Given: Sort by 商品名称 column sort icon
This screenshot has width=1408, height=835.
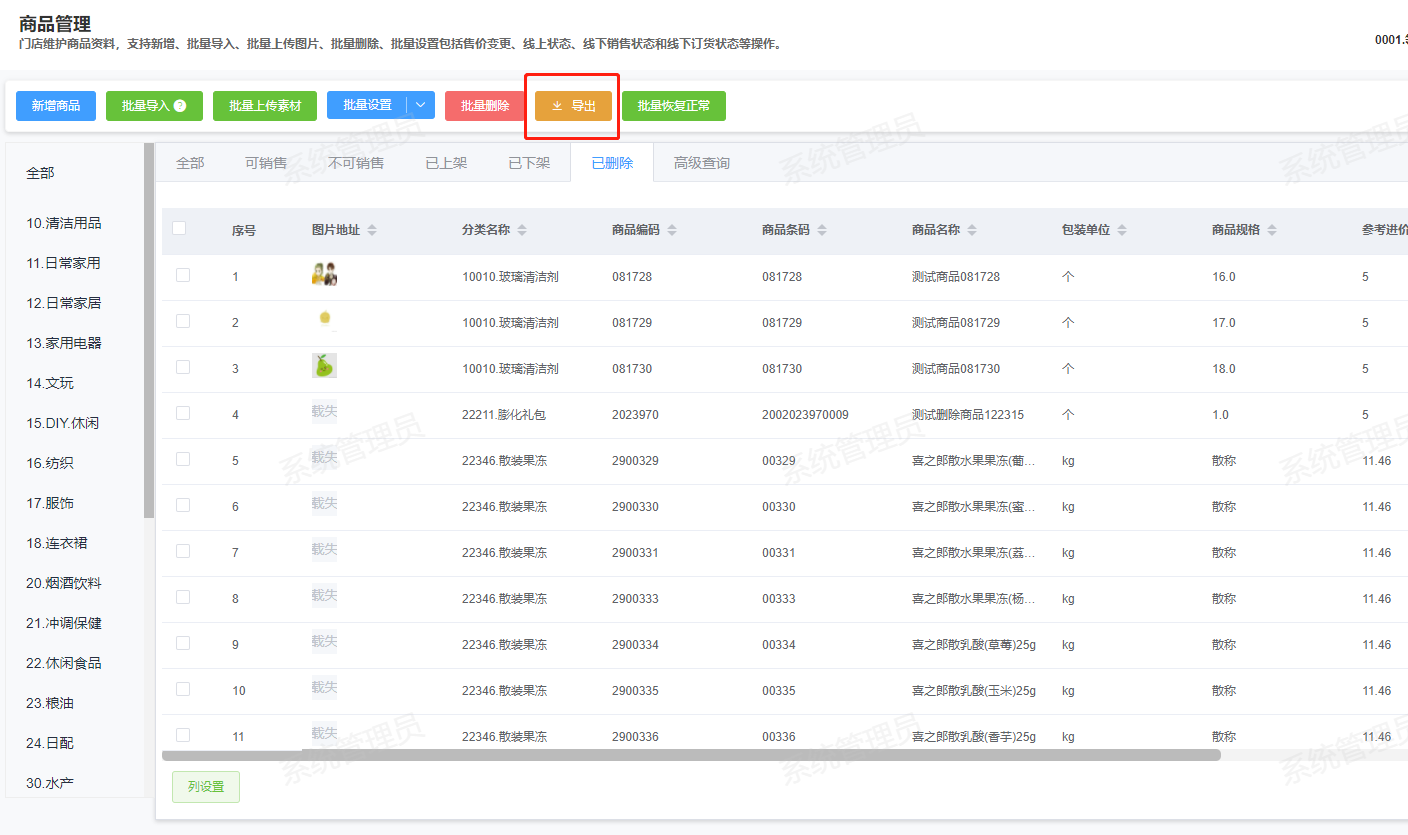Looking at the screenshot, I should click(x=972, y=230).
